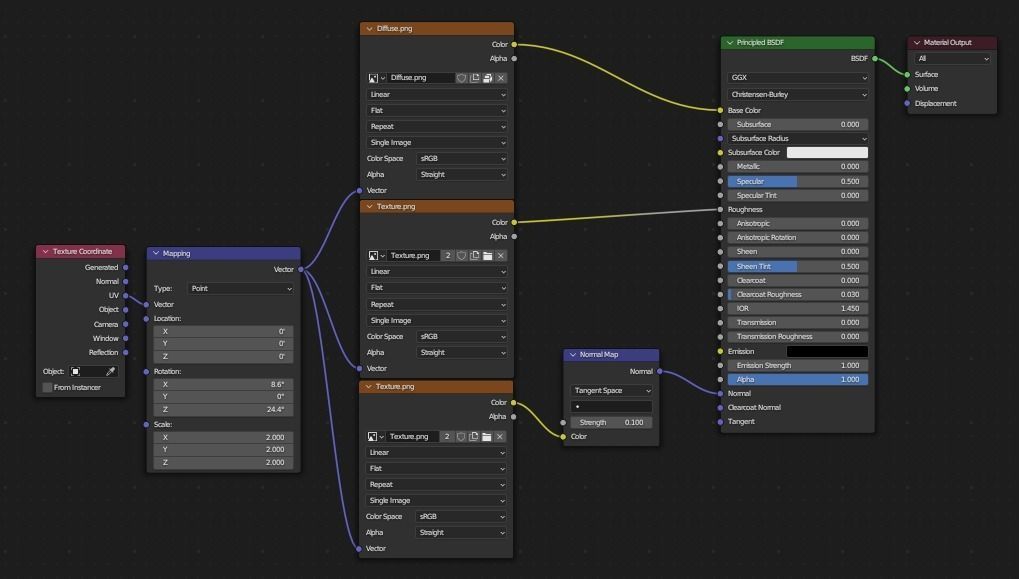This screenshot has width=1019, height=579.
Task: Unlink image with X in Diffuse.png node
Action: coord(501,78)
